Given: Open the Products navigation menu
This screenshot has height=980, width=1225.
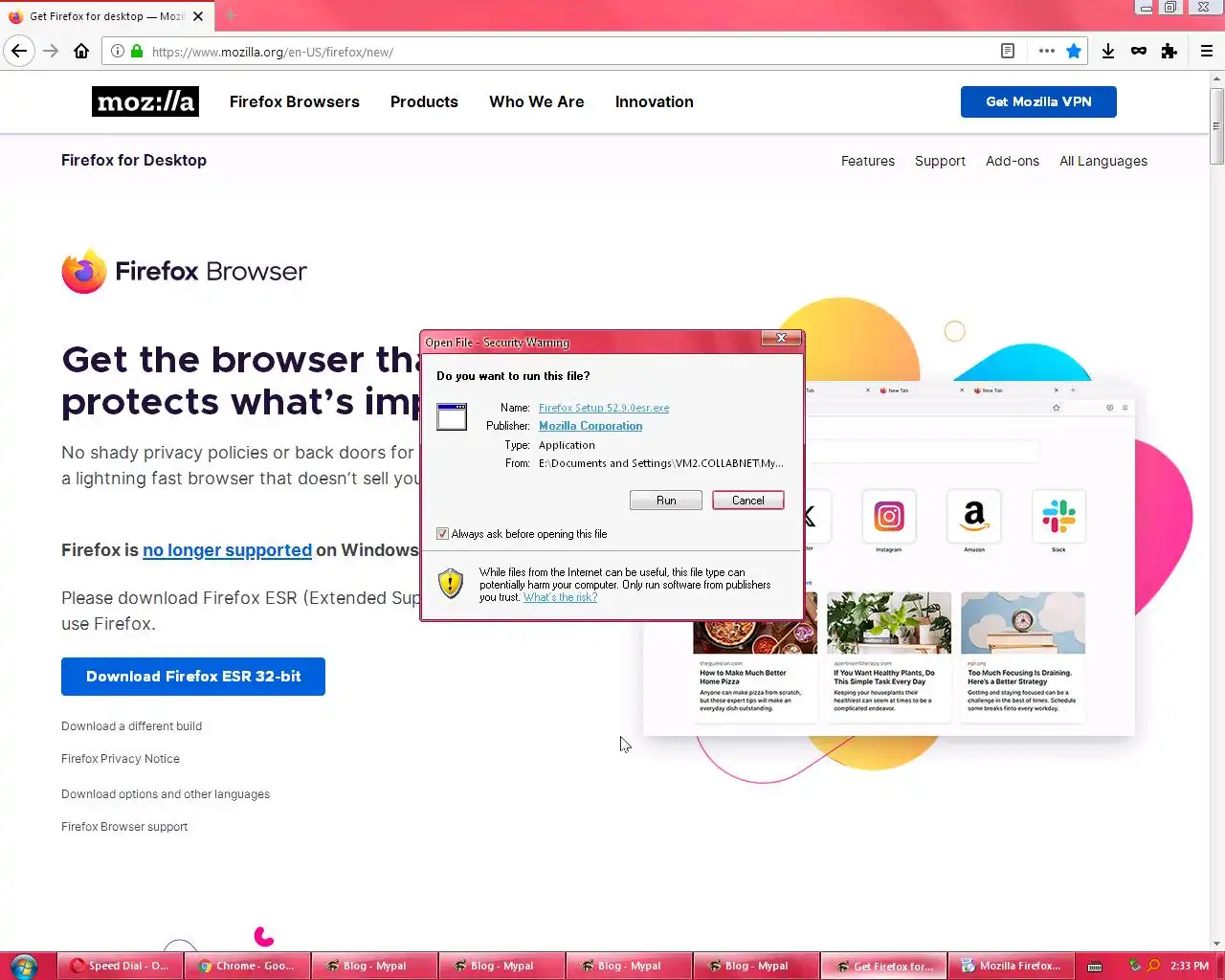Looking at the screenshot, I should coord(424,101).
